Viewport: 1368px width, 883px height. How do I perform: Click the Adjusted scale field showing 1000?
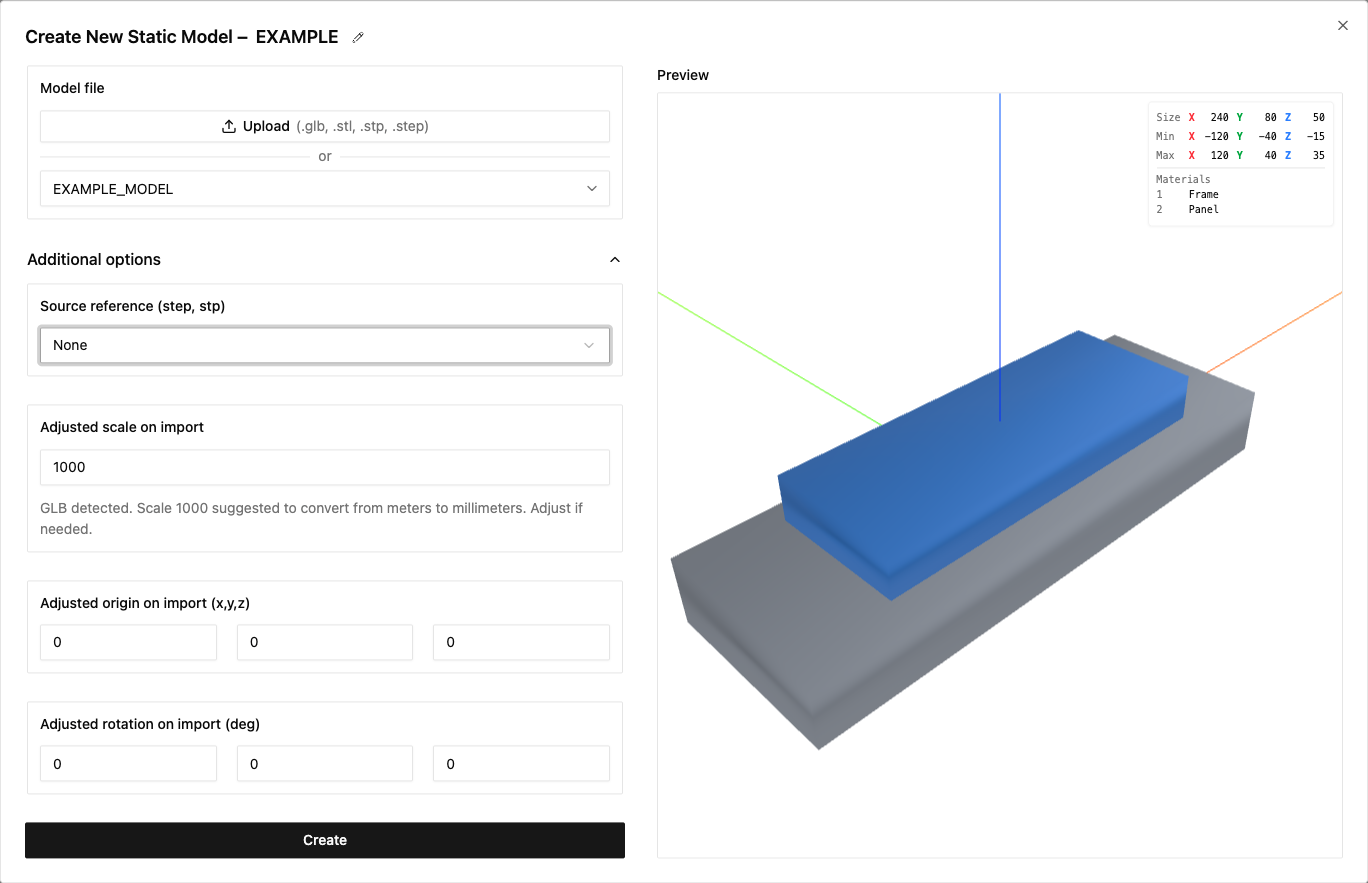325,467
